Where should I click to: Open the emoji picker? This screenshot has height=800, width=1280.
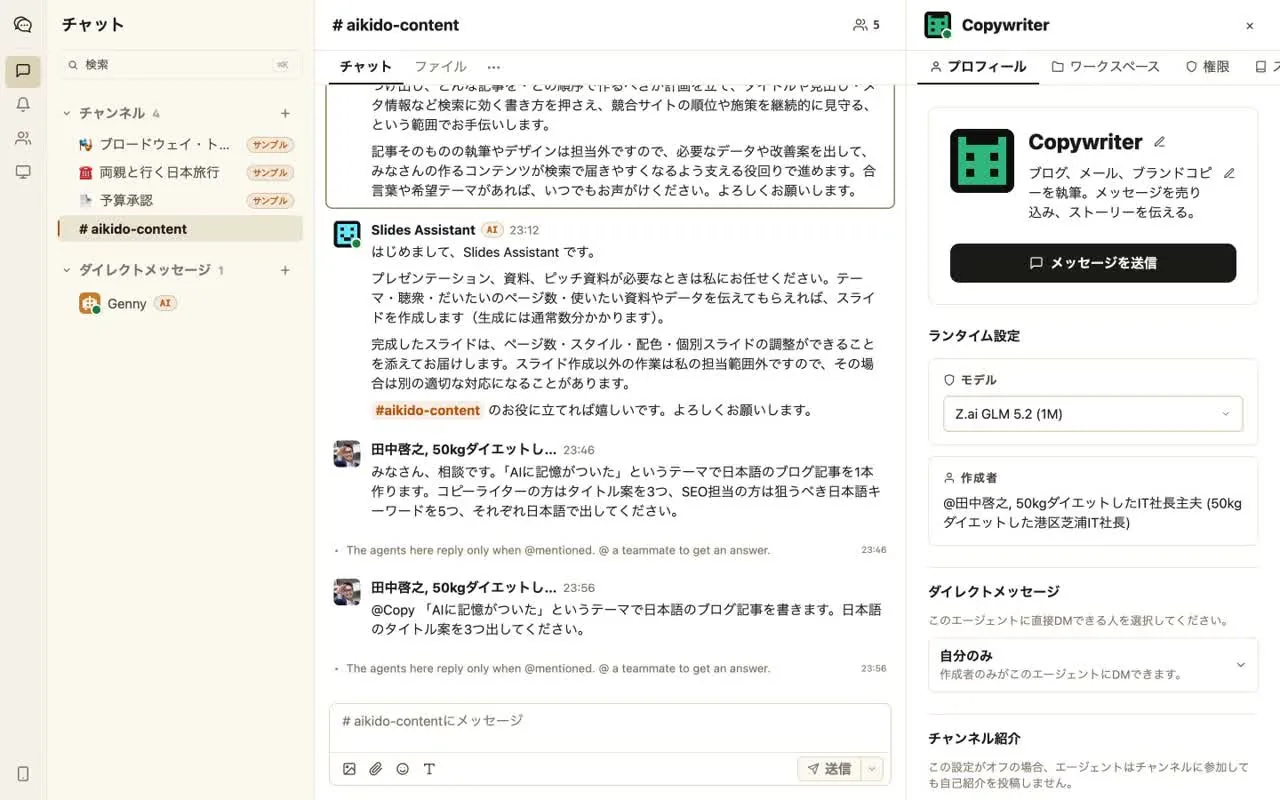(x=402, y=769)
